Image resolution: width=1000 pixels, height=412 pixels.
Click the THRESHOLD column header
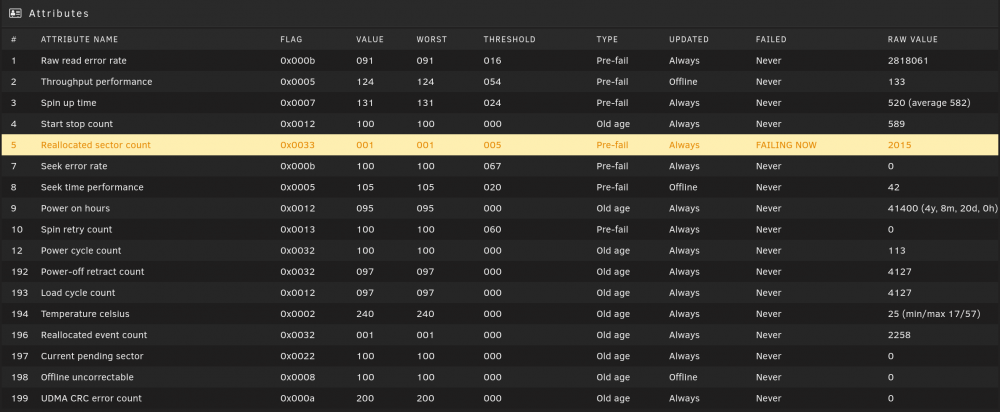510,40
